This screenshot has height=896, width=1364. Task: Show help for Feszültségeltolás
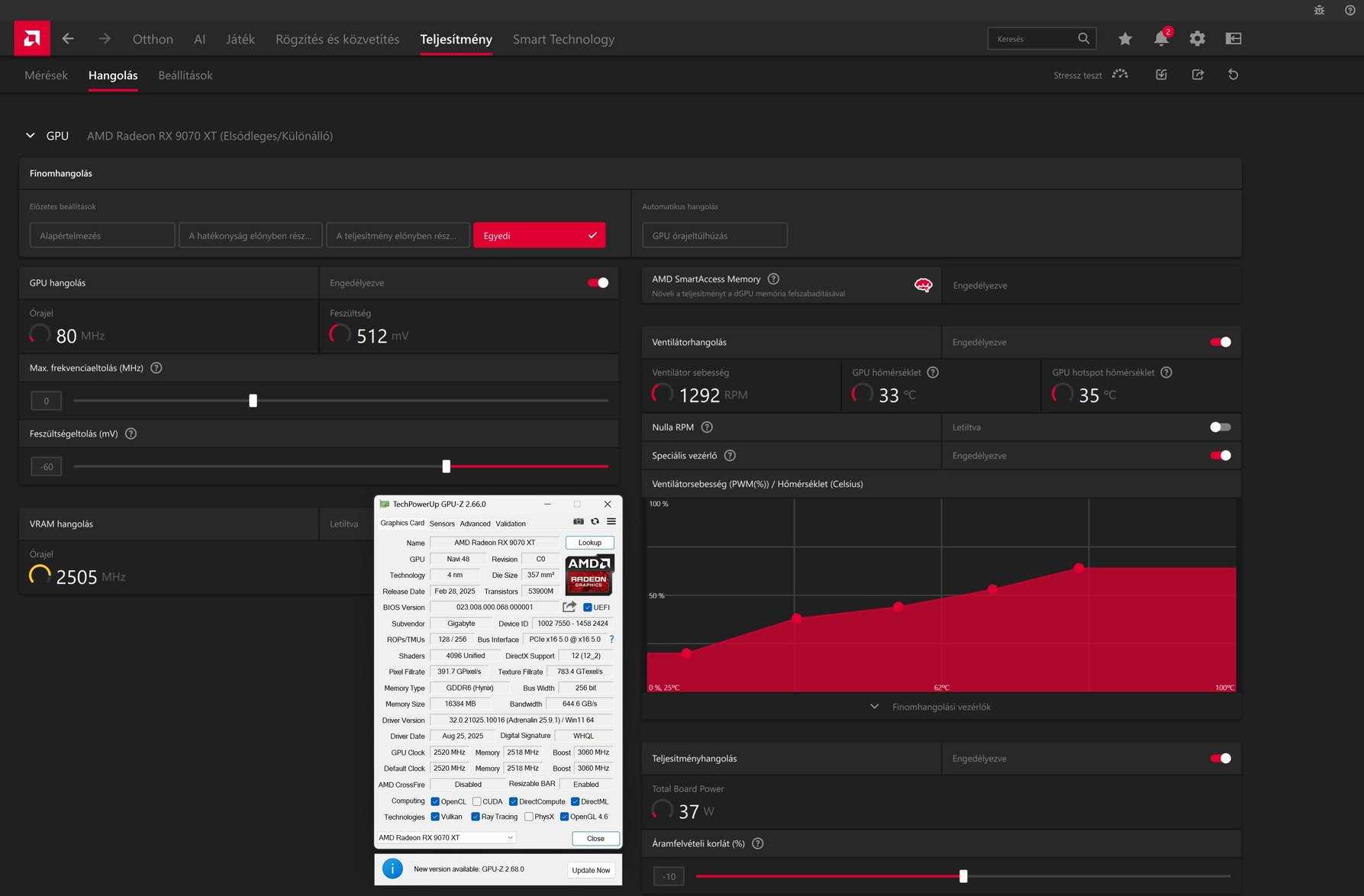tap(131, 433)
